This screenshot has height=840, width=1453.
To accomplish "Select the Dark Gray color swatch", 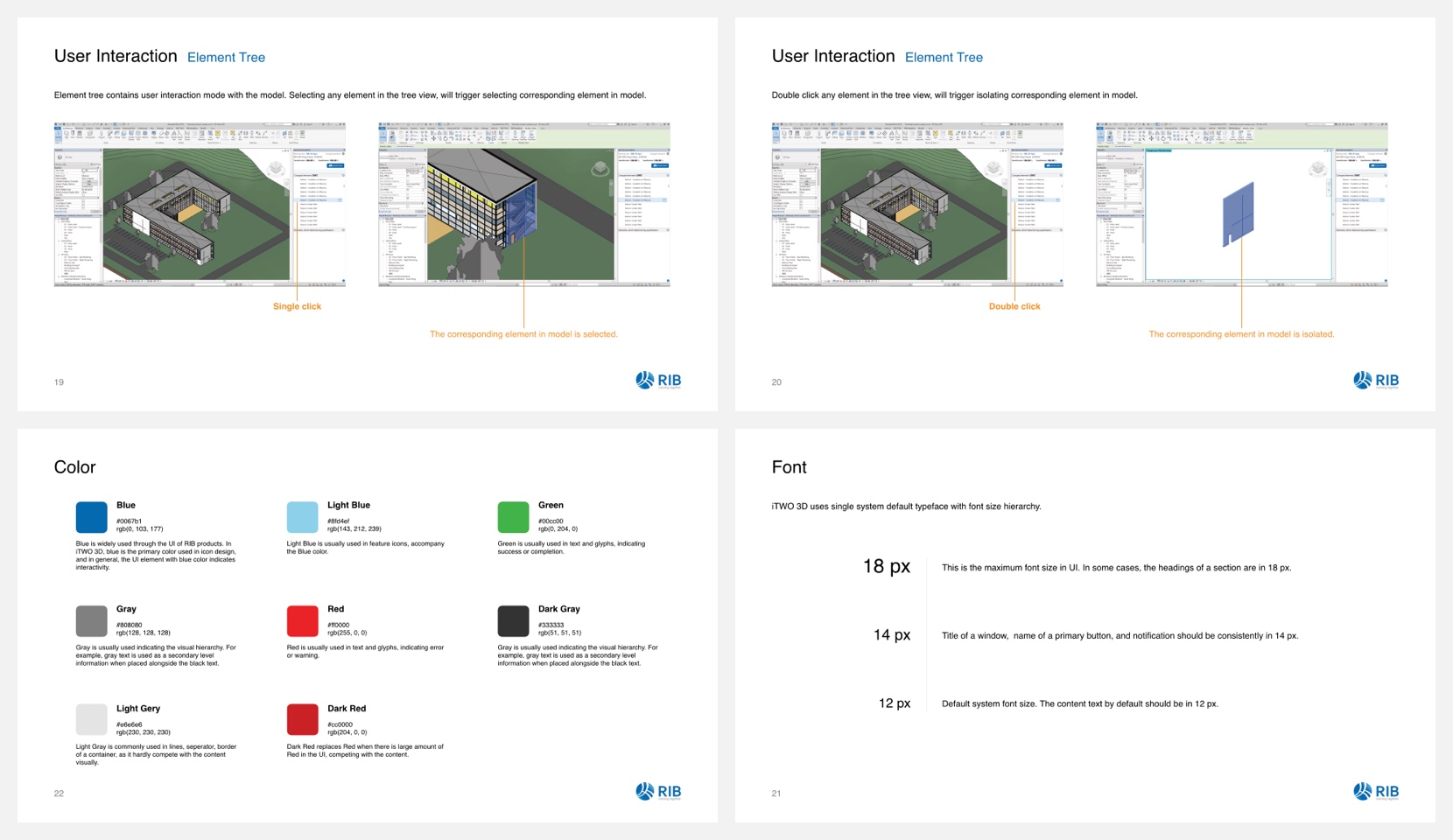I will [513, 621].
